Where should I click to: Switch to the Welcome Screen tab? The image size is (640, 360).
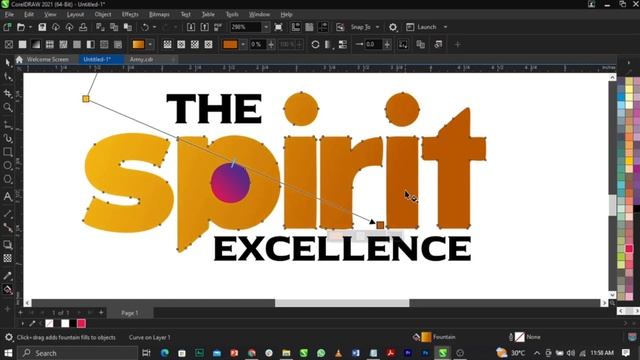click(47, 60)
